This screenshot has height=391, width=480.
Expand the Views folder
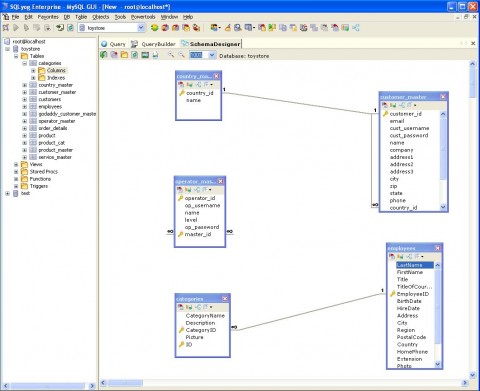click(x=16, y=164)
